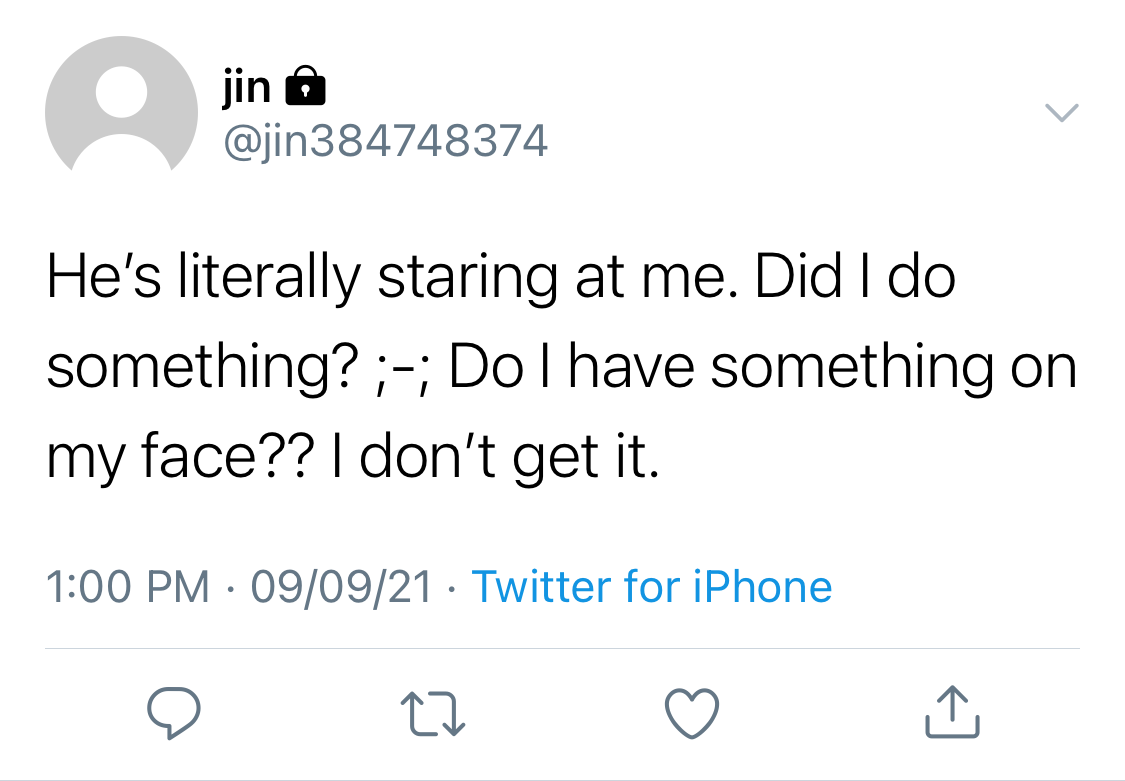Click the 09/09/21 date

point(341,587)
